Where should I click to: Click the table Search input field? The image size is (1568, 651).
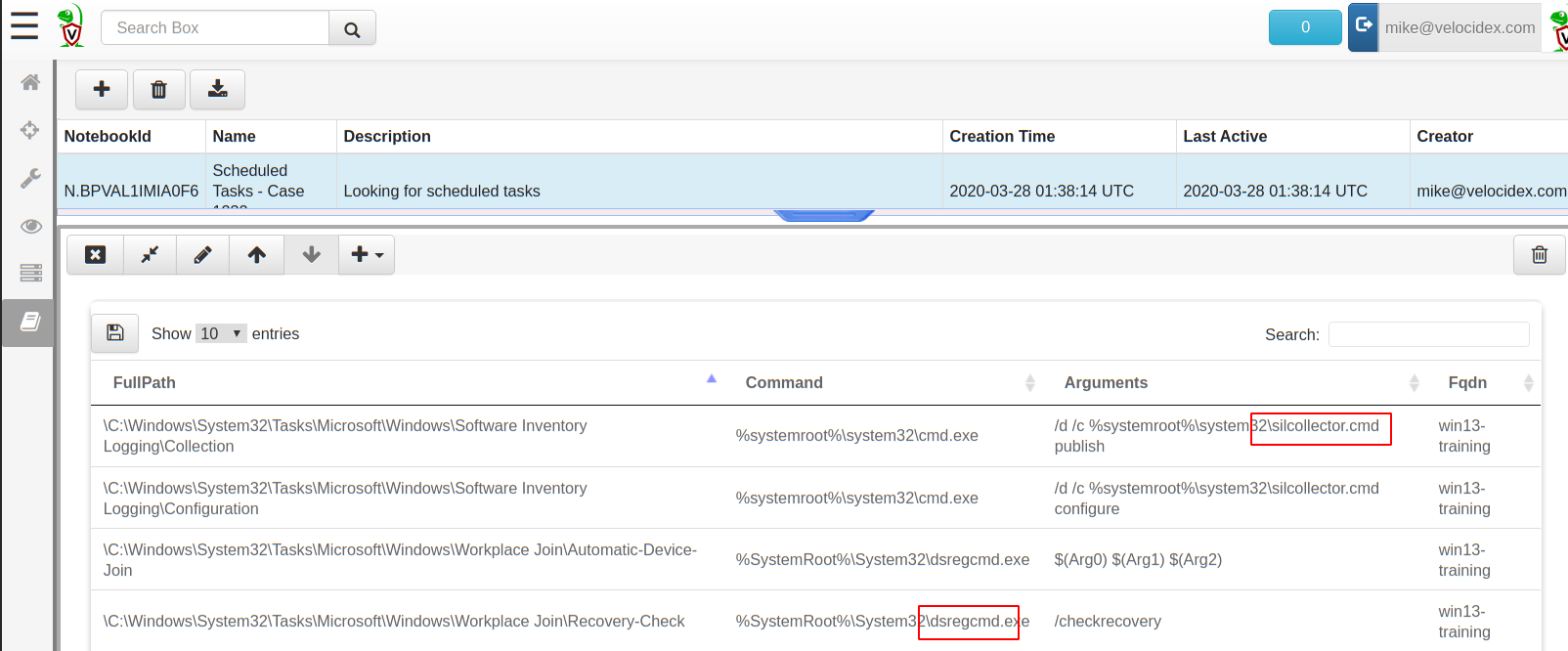tap(1428, 334)
